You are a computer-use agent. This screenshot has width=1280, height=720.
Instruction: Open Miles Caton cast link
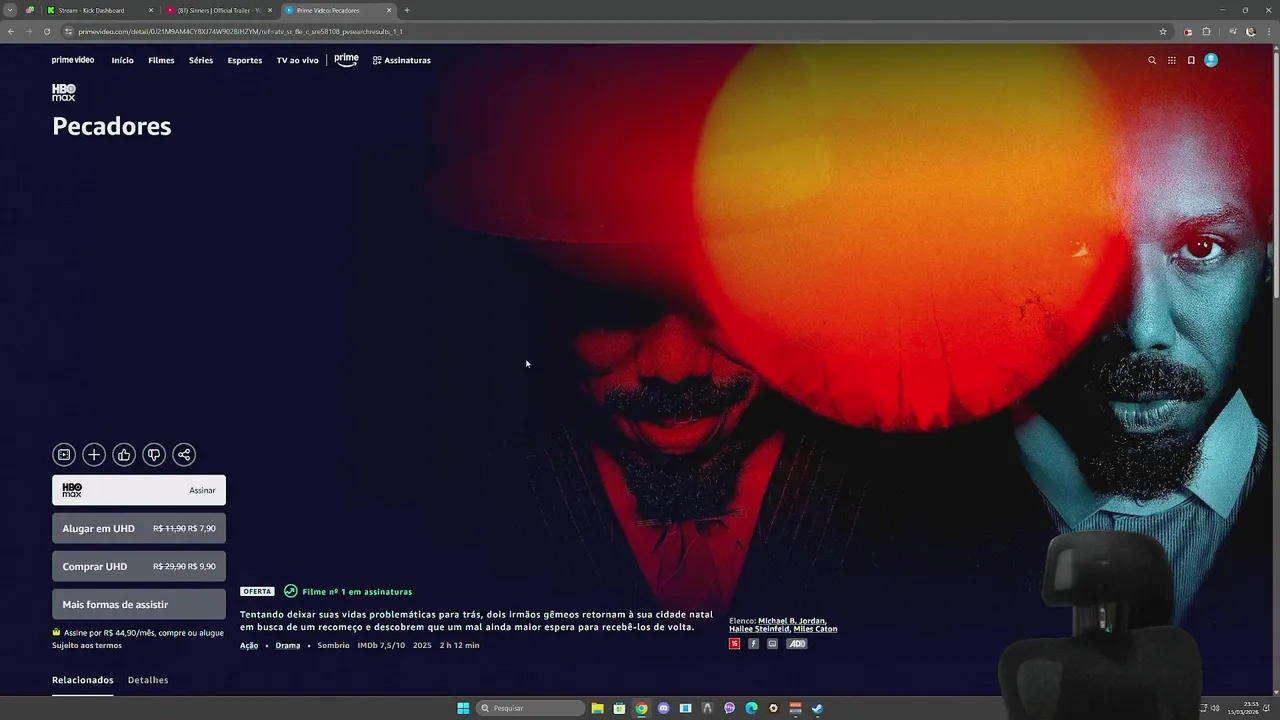tap(816, 629)
